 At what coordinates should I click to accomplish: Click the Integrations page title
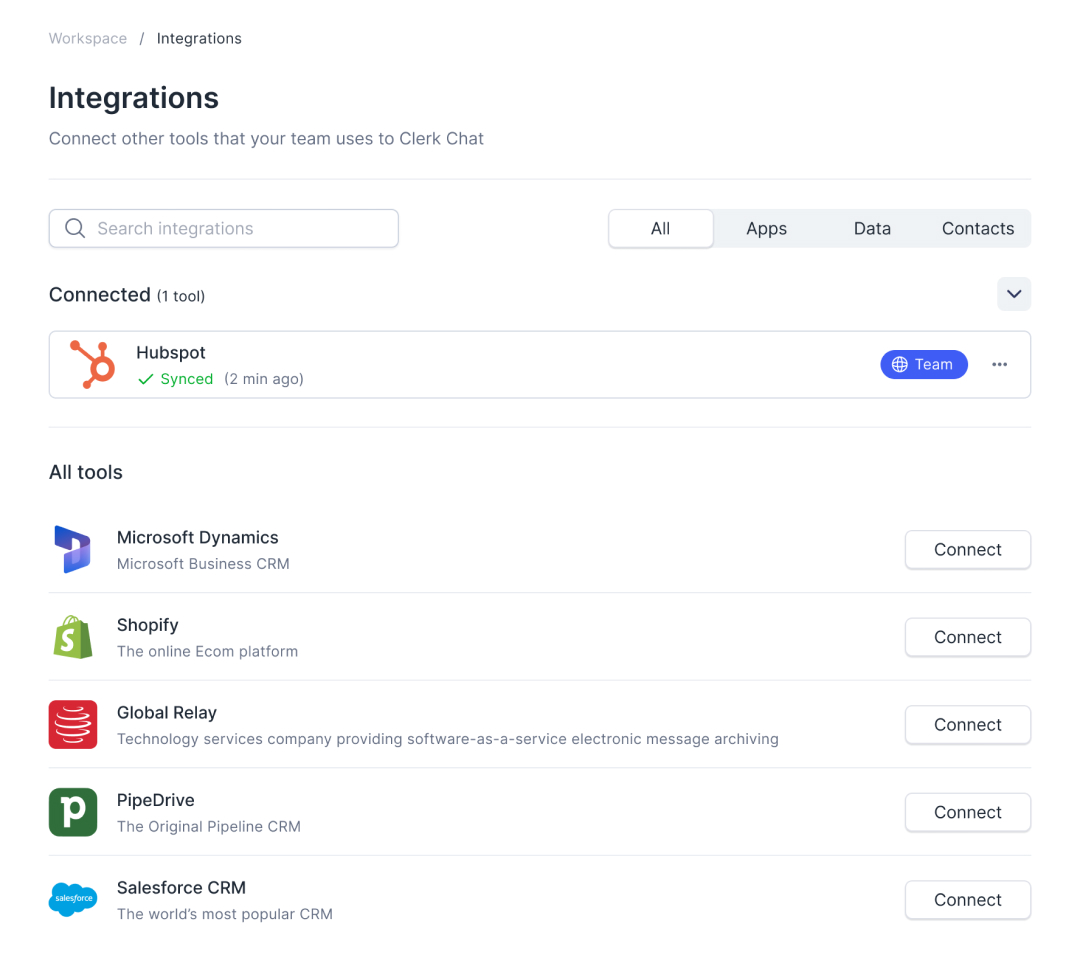pyautogui.click(x=134, y=98)
